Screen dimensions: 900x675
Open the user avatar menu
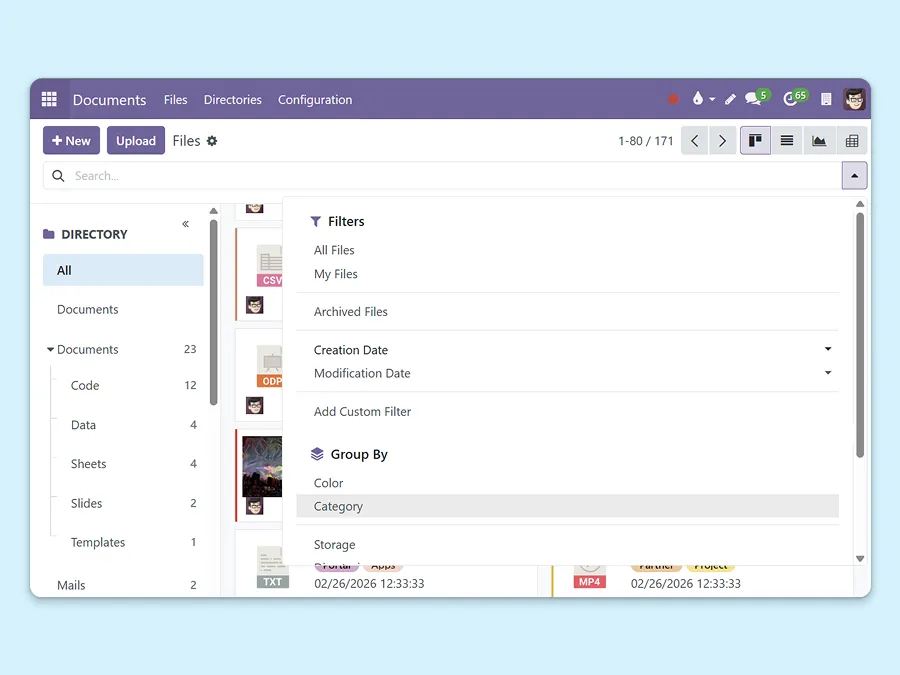click(854, 99)
